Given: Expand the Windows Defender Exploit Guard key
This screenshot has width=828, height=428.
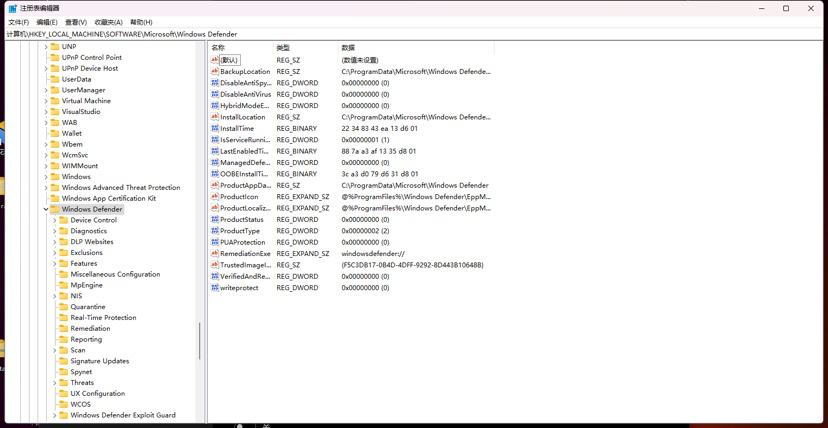Looking at the screenshot, I should point(54,415).
